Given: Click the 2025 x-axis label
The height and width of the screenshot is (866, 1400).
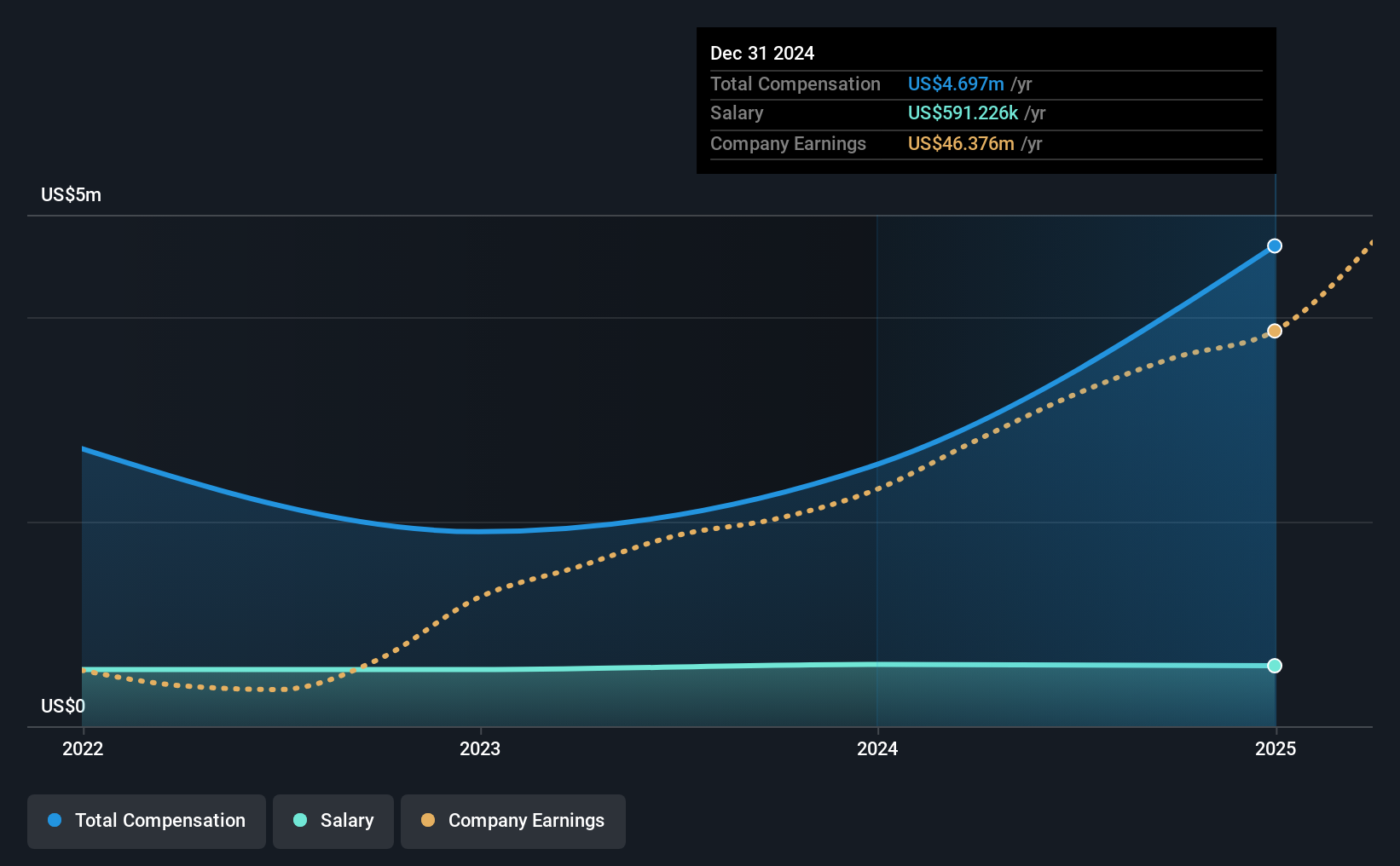Looking at the screenshot, I should [x=1276, y=748].
